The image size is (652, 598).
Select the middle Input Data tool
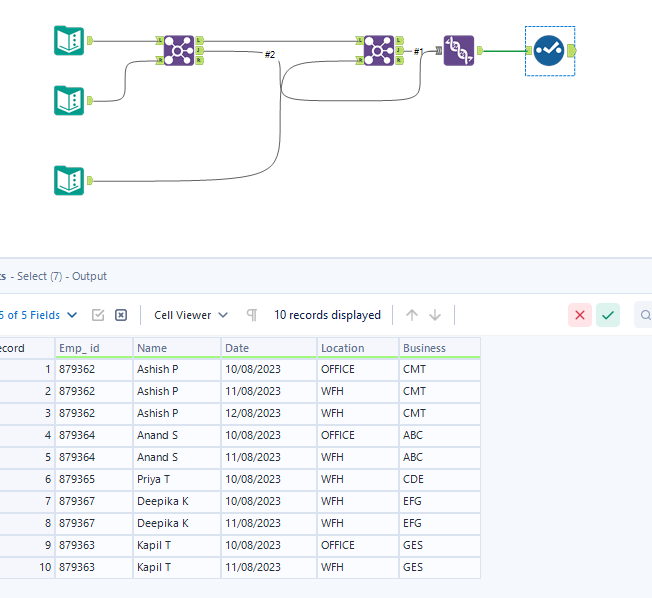pyautogui.click(x=69, y=101)
